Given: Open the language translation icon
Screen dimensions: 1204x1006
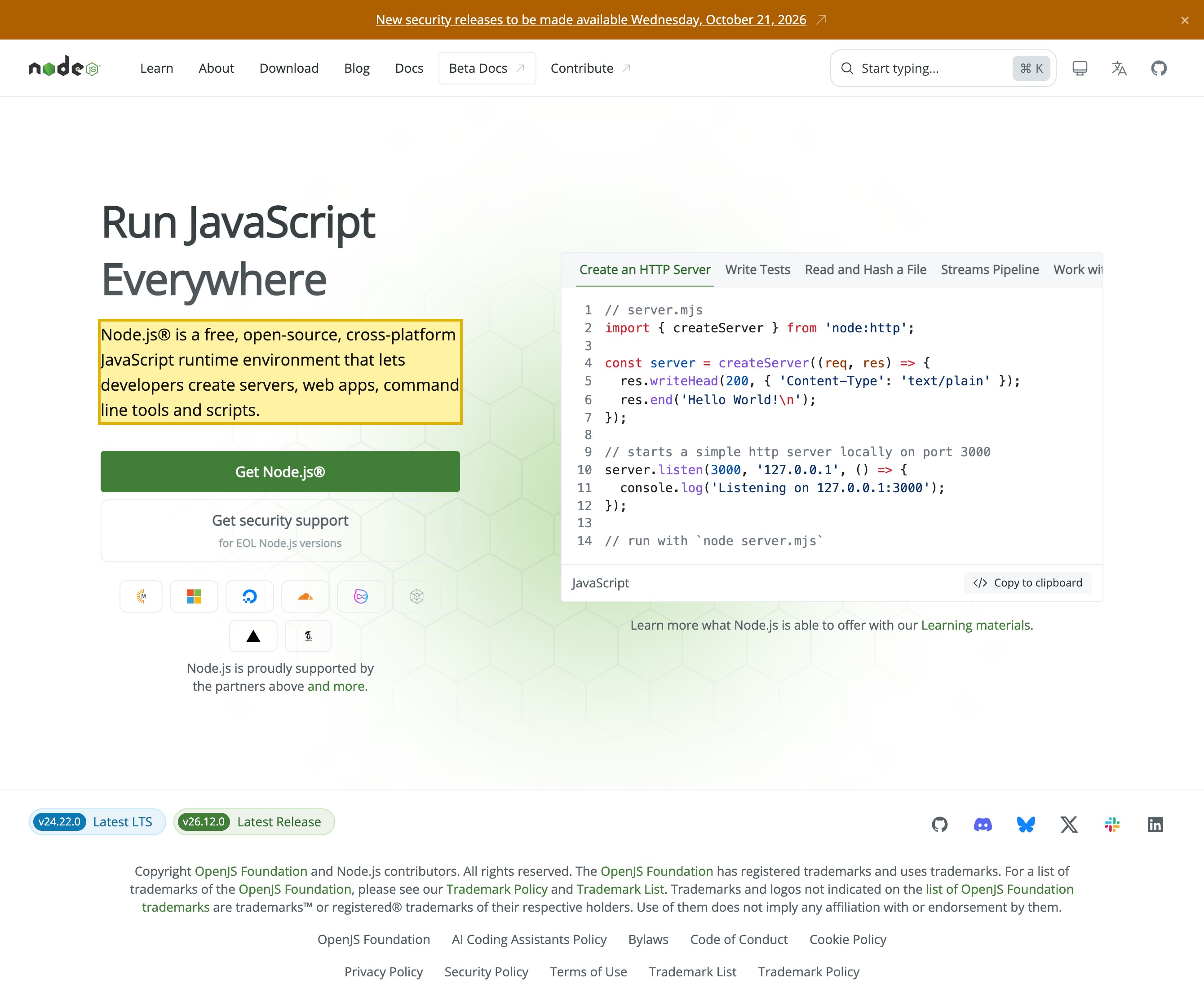Looking at the screenshot, I should 1119,68.
